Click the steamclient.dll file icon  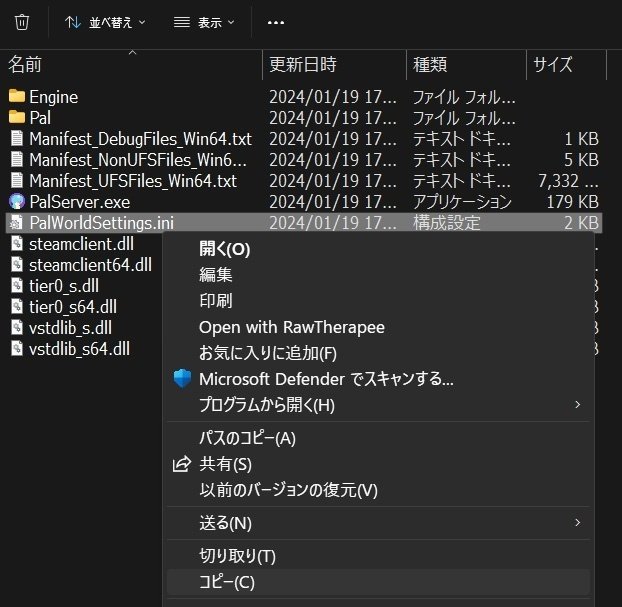17,244
